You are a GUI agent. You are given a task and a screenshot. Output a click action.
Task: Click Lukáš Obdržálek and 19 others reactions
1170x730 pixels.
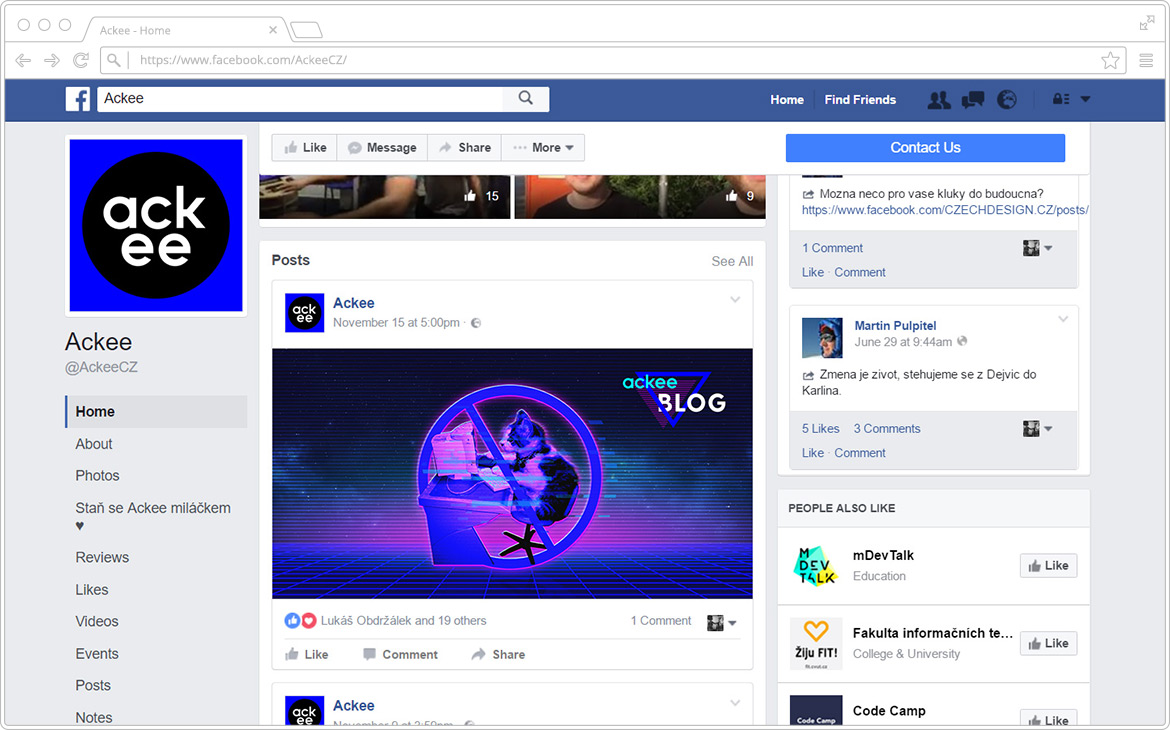tap(403, 620)
